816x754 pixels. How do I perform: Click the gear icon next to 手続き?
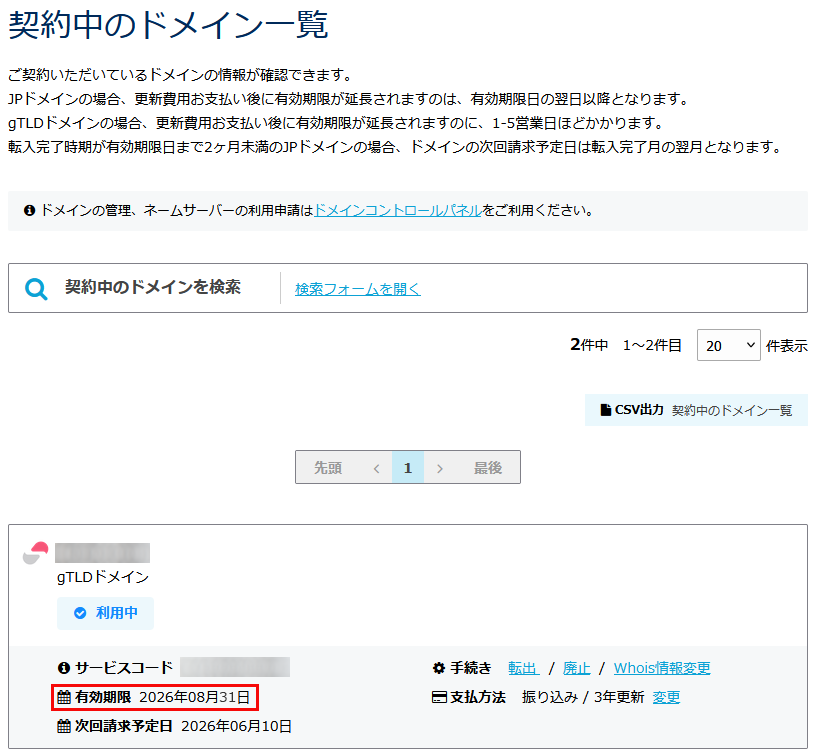pyautogui.click(x=441, y=669)
